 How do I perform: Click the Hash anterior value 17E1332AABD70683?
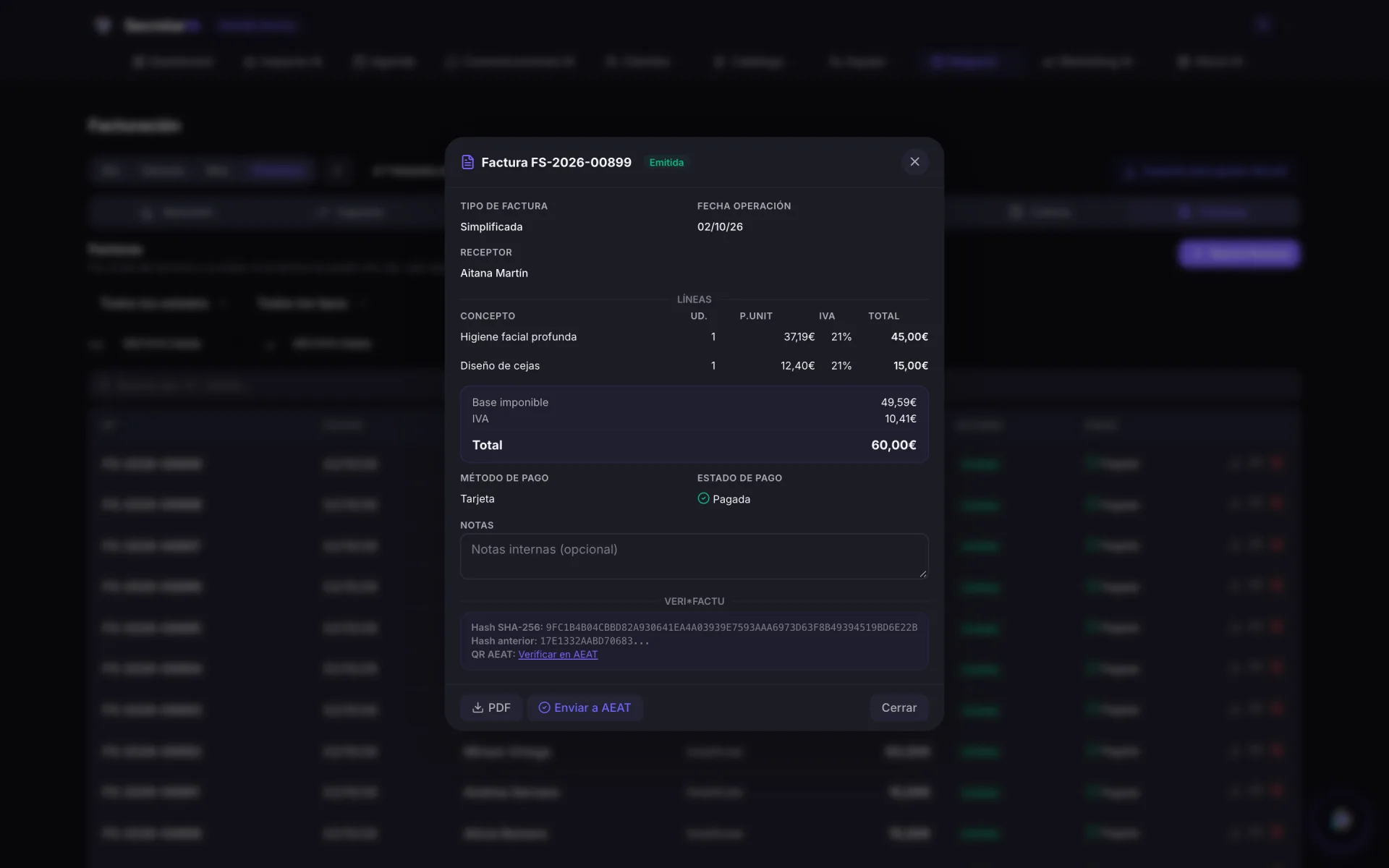tap(595, 641)
